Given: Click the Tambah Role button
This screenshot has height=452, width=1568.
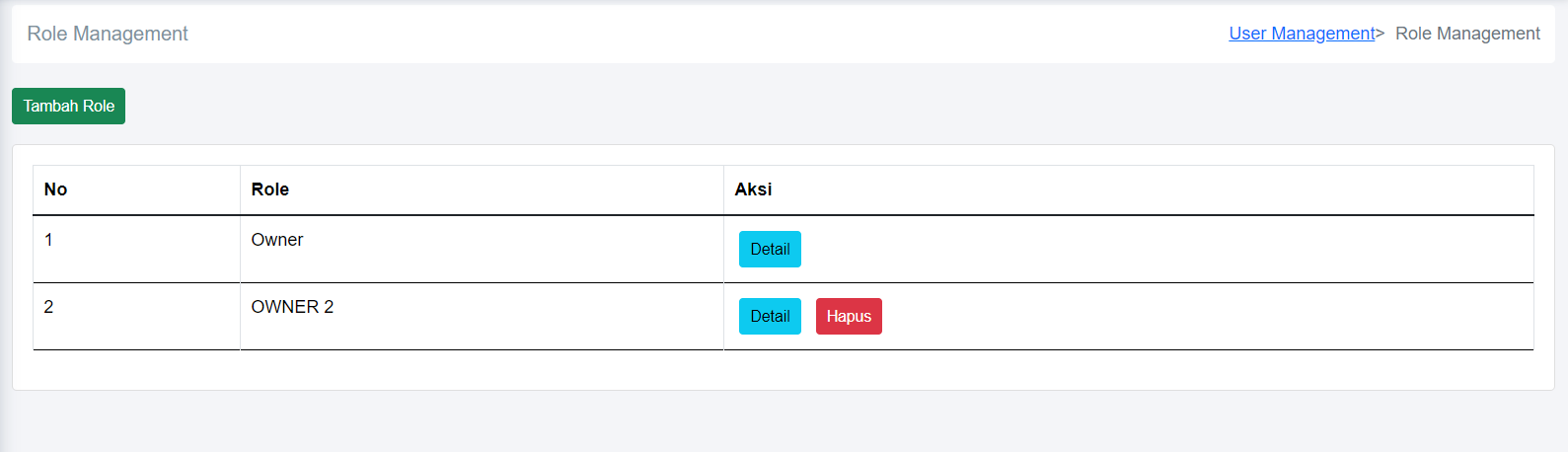Looking at the screenshot, I should click(68, 106).
